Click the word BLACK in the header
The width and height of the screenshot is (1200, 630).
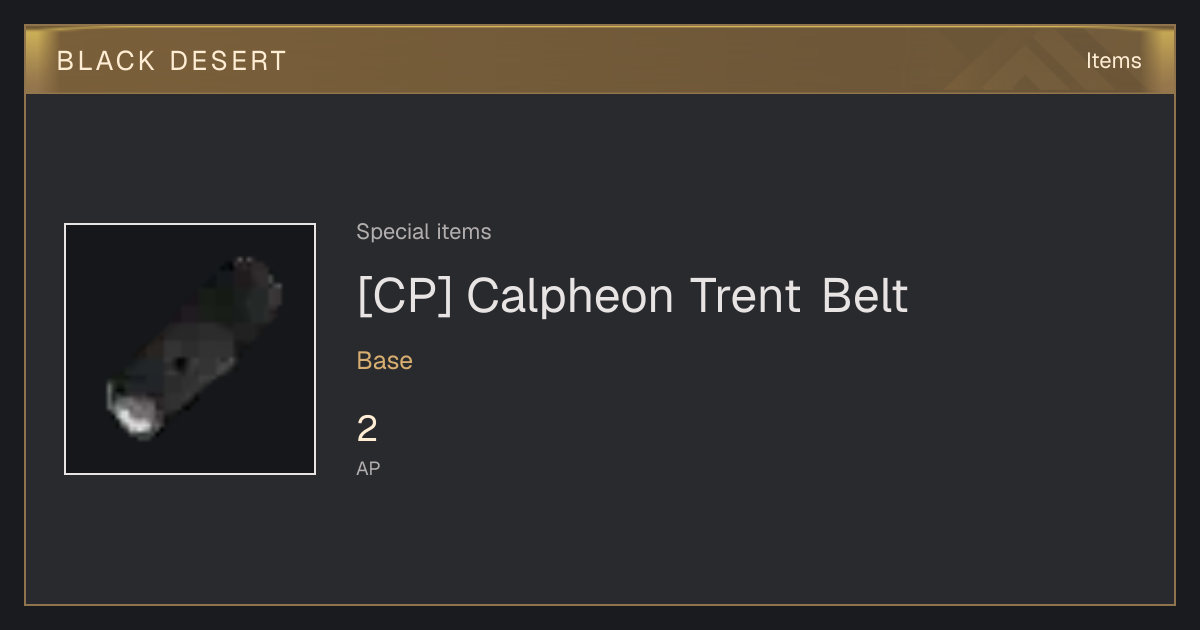(106, 61)
